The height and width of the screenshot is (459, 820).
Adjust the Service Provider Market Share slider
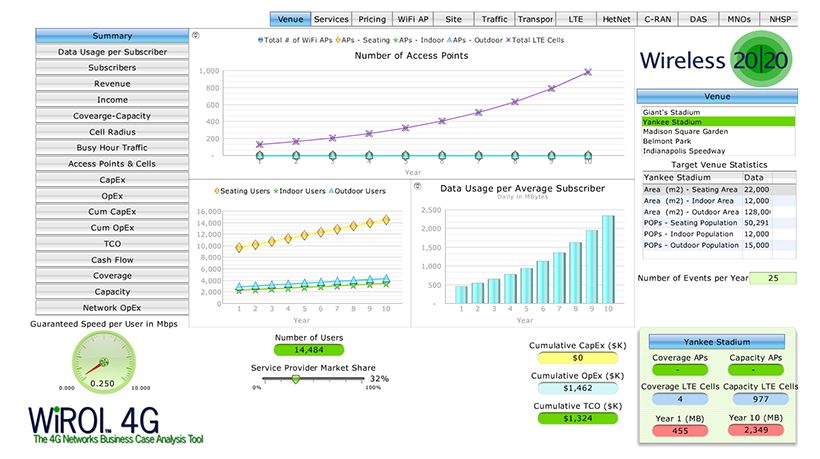296,379
